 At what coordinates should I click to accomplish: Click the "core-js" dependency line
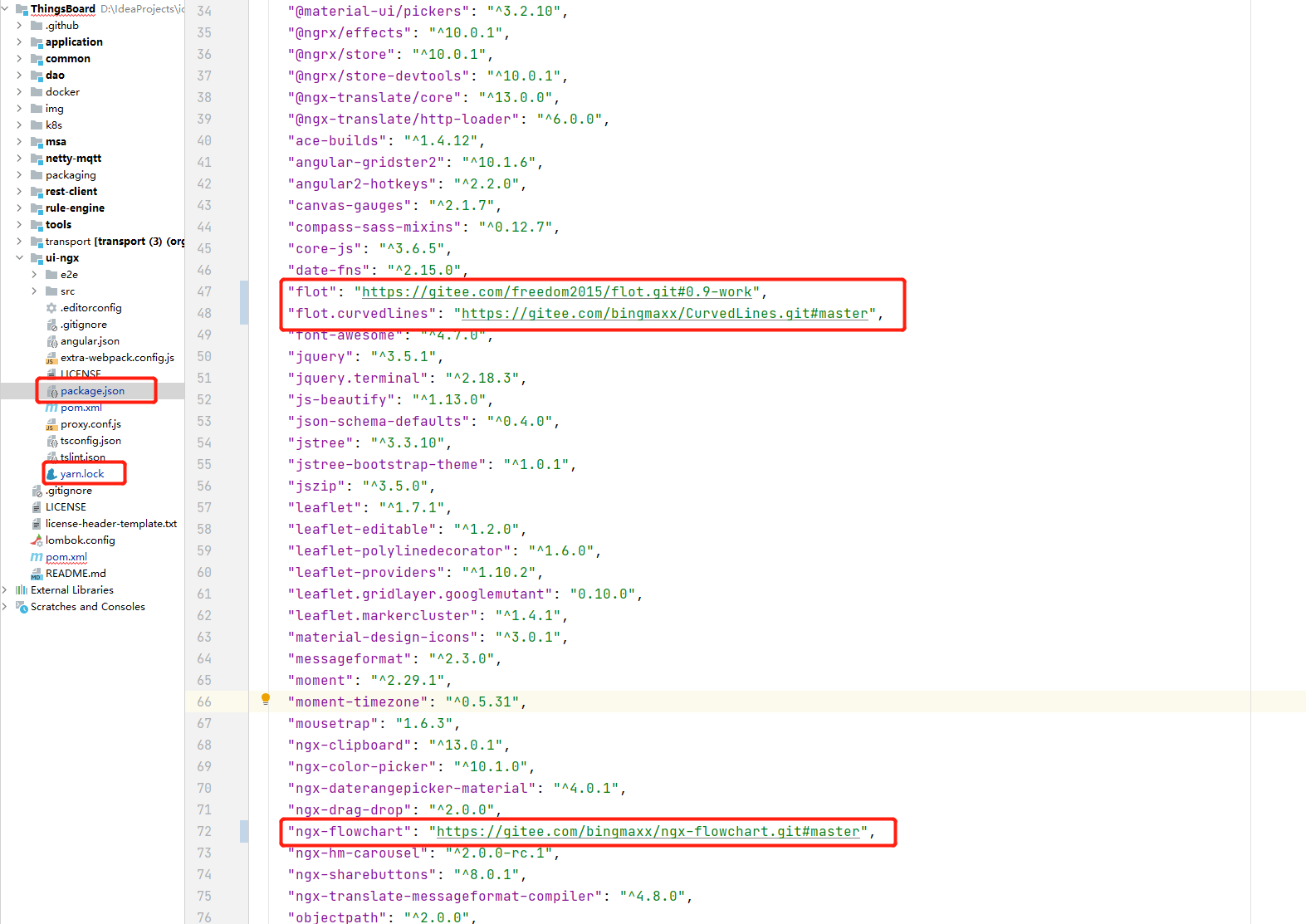tap(369, 248)
